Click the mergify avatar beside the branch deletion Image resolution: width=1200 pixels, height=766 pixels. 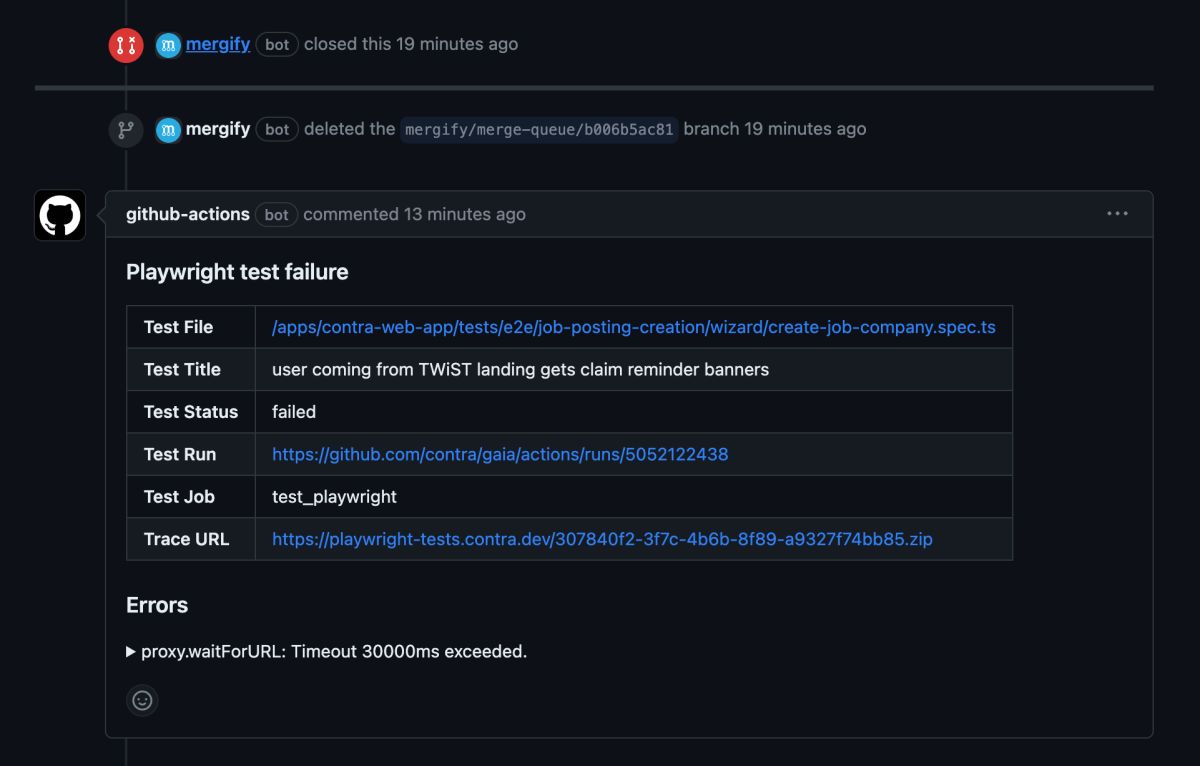click(169, 130)
